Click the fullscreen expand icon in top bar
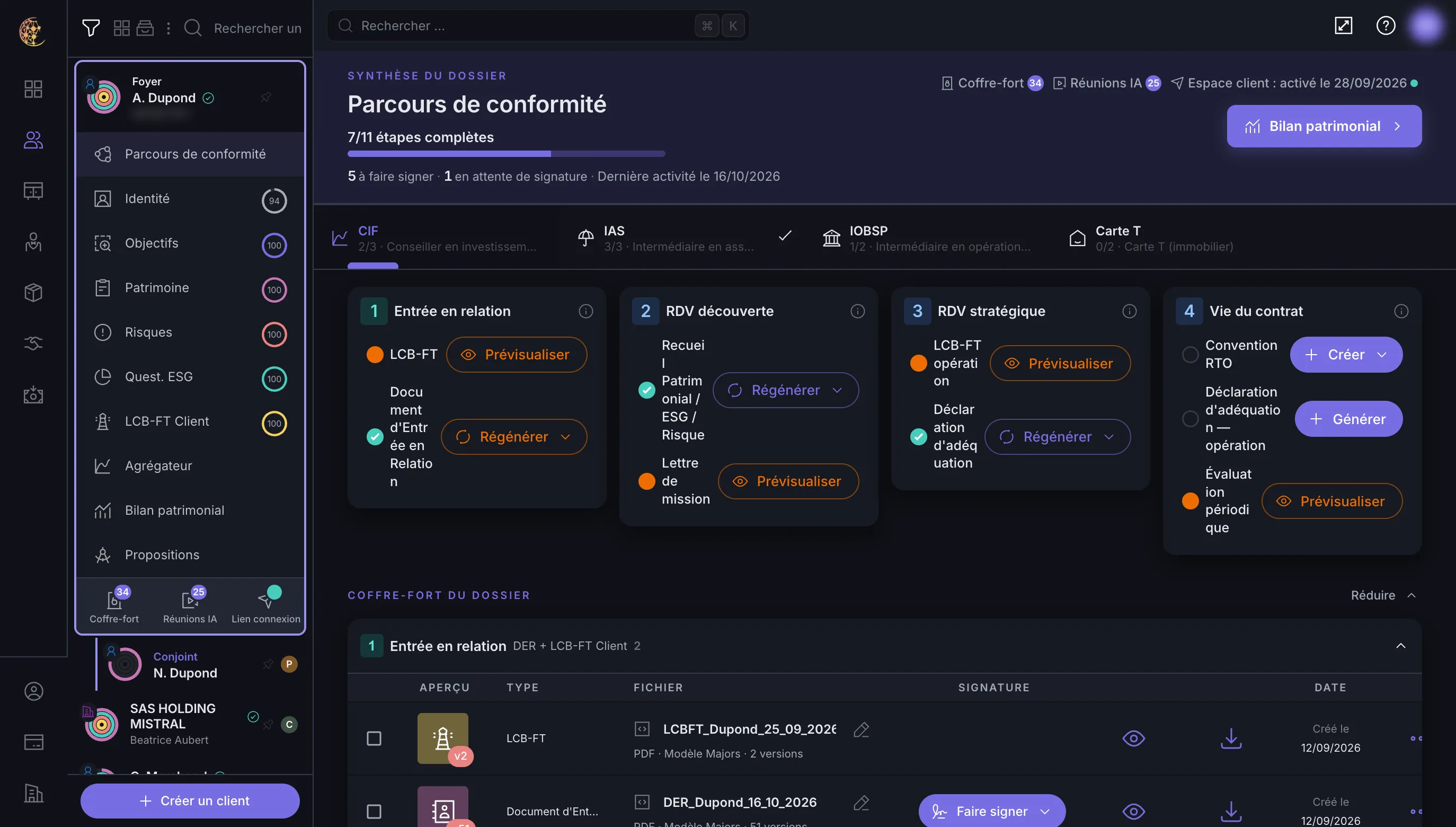Viewport: 1456px width, 827px height. coord(1343,25)
